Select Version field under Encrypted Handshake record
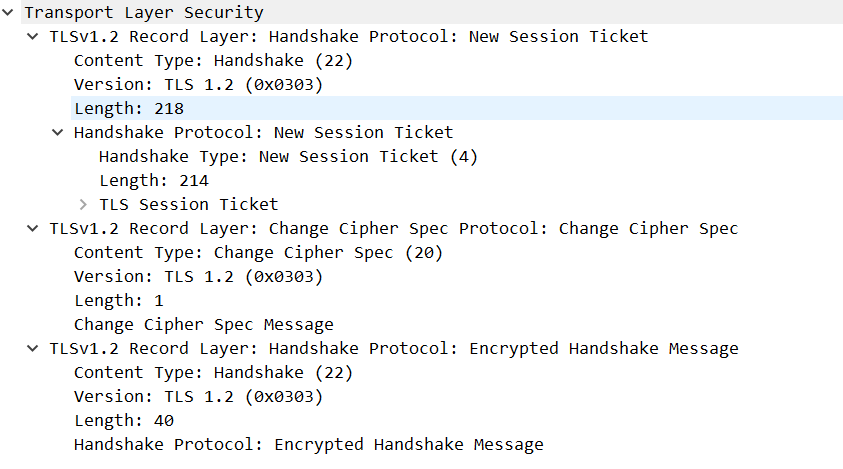This screenshot has height=469, width=843. pos(198,397)
